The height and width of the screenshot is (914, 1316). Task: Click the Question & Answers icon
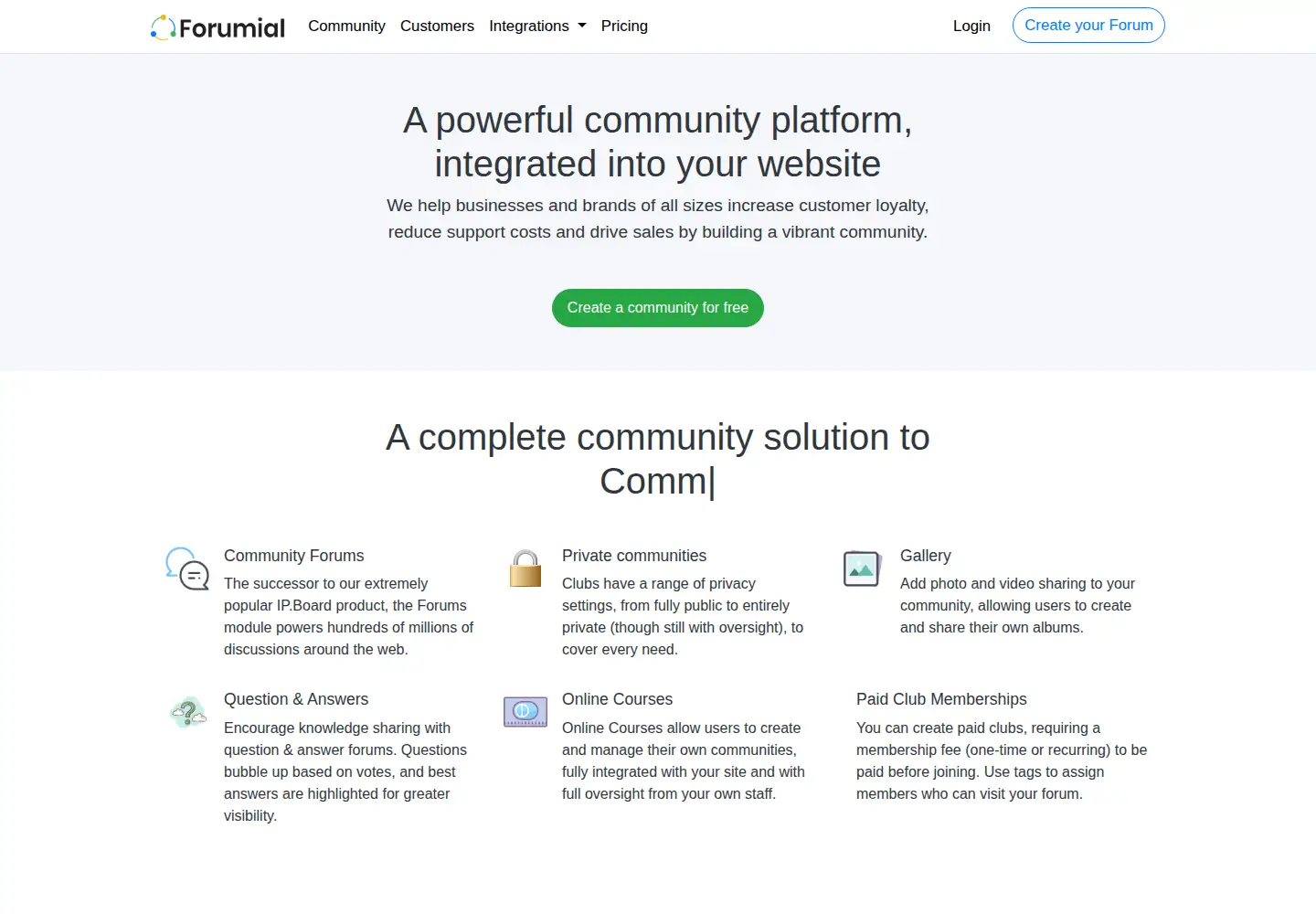[188, 712]
